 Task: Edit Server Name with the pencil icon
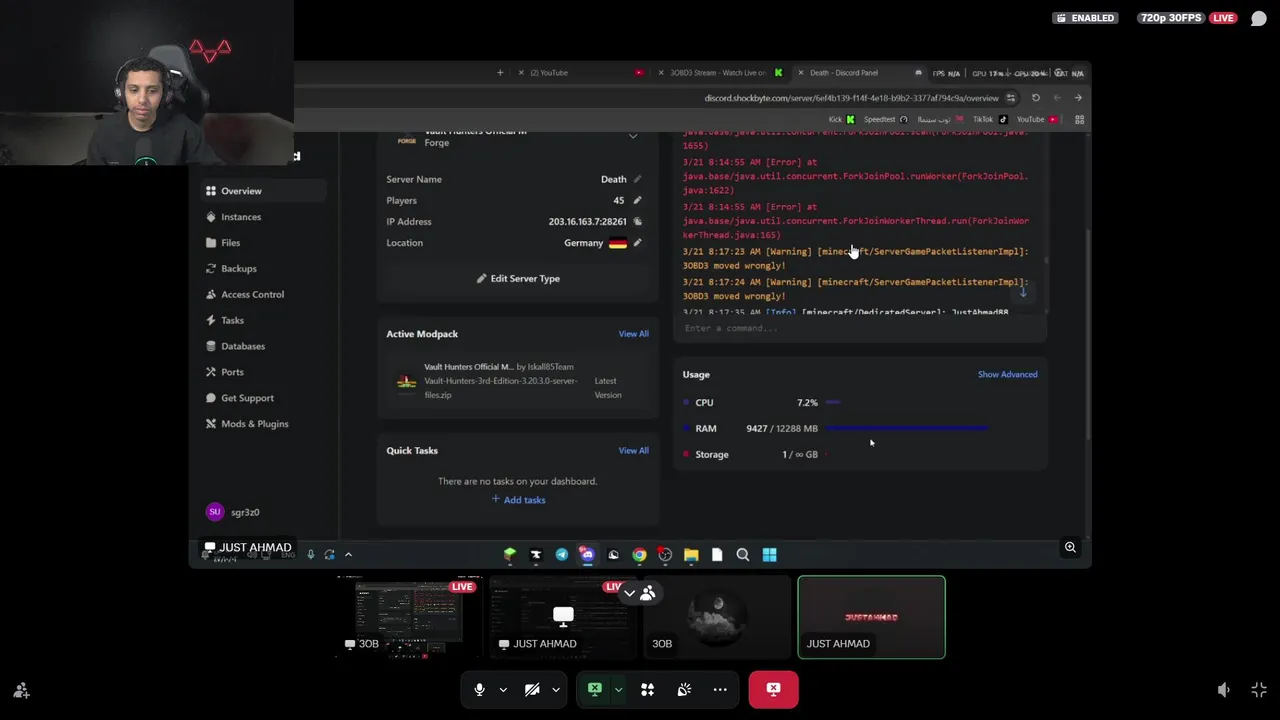coord(637,180)
